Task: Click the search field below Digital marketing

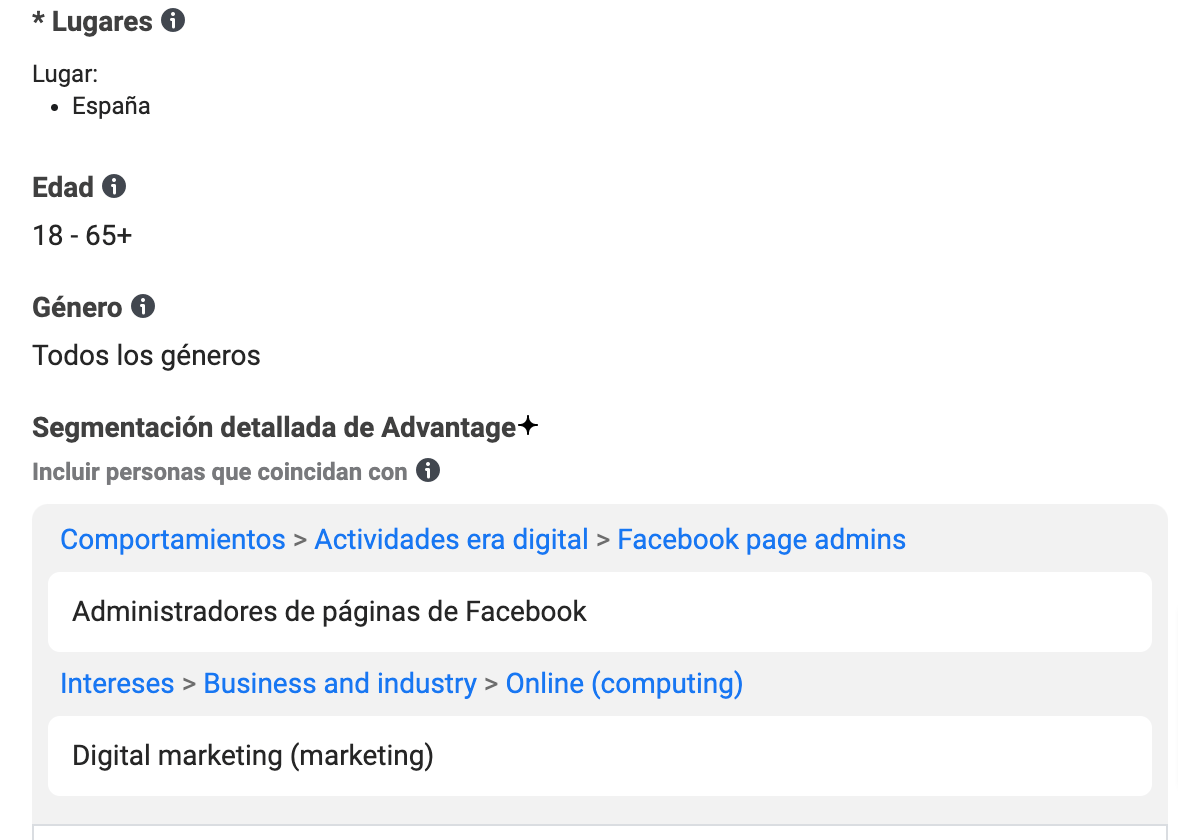Action: (x=600, y=832)
